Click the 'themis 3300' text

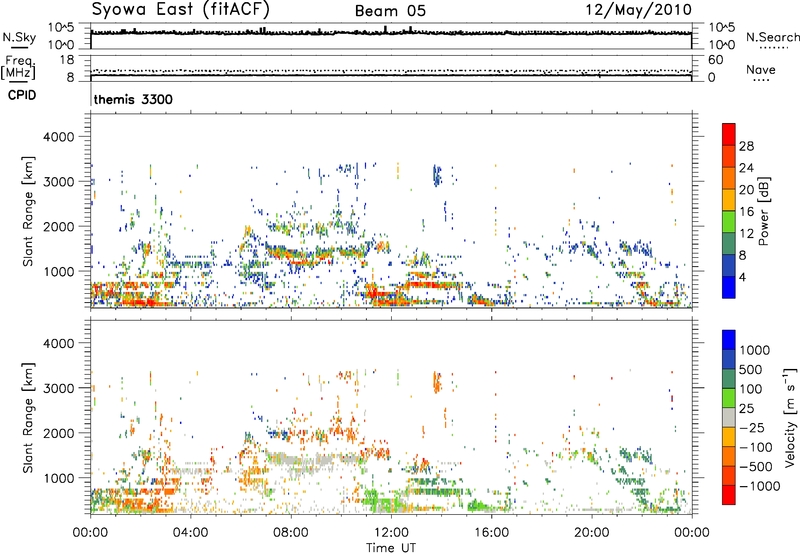click(x=133, y=99)
